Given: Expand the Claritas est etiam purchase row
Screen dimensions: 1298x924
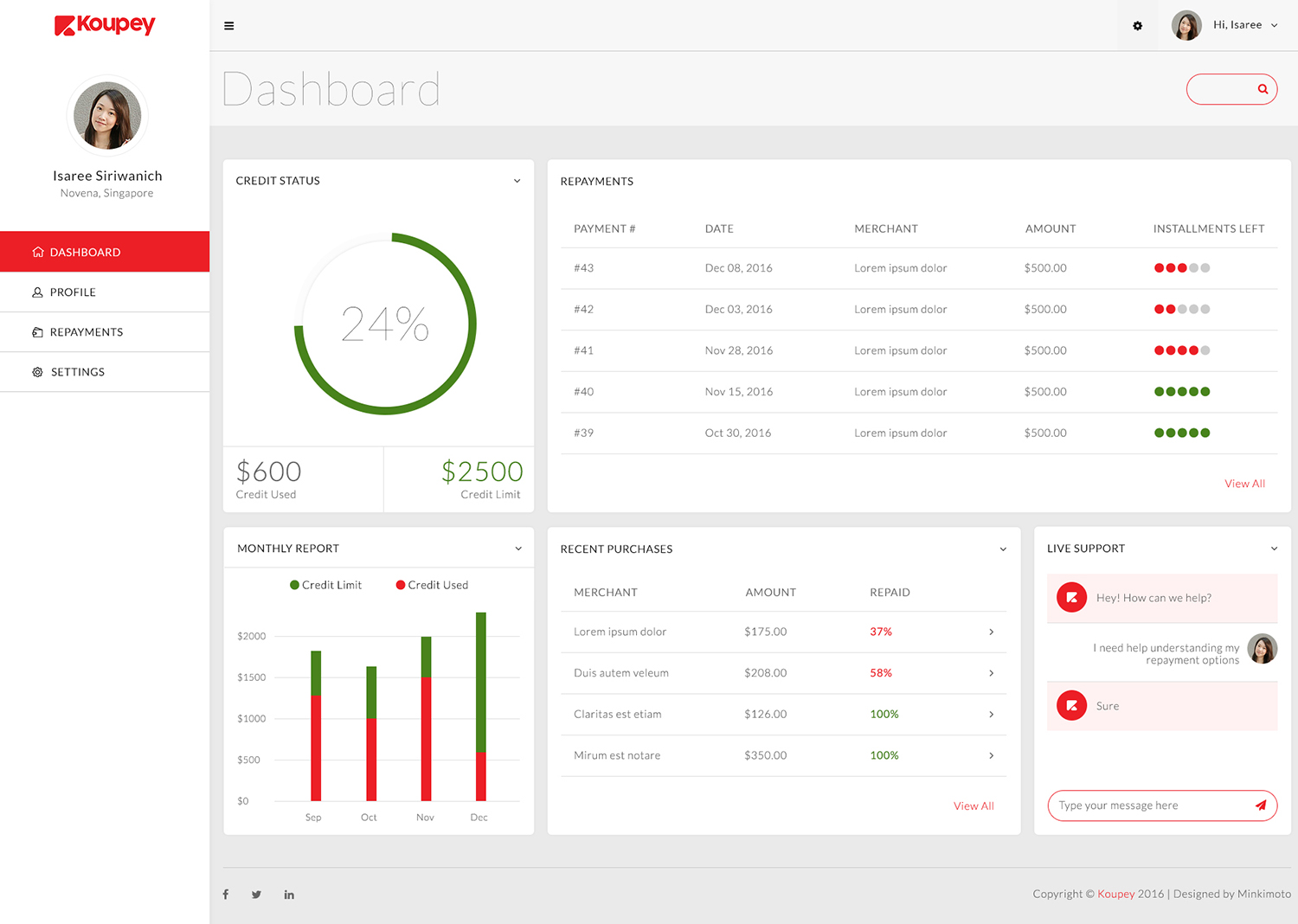Looking at the screenshot, I should [x=991, y=715].
